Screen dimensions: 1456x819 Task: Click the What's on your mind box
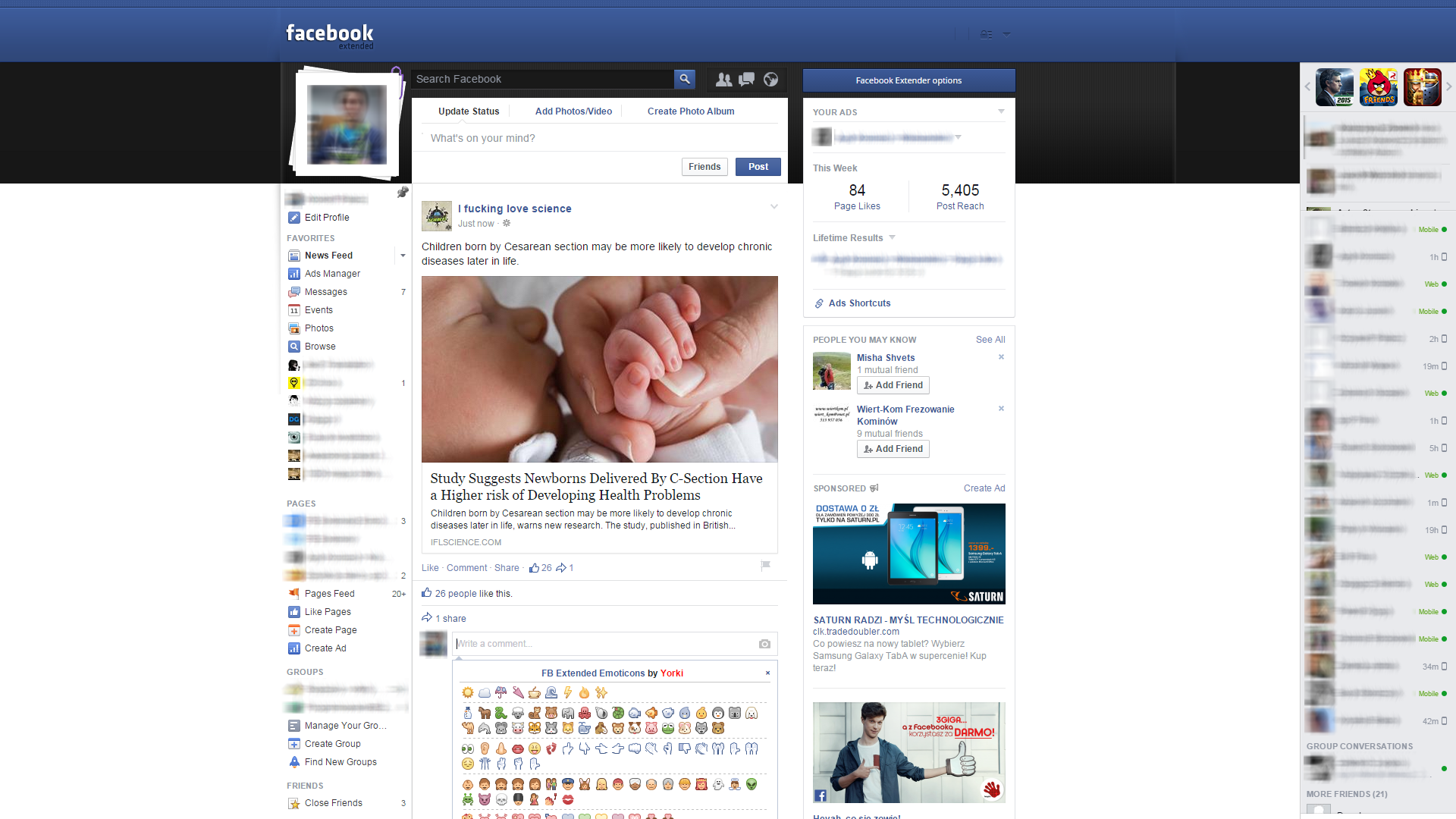(x=599, y=138)
